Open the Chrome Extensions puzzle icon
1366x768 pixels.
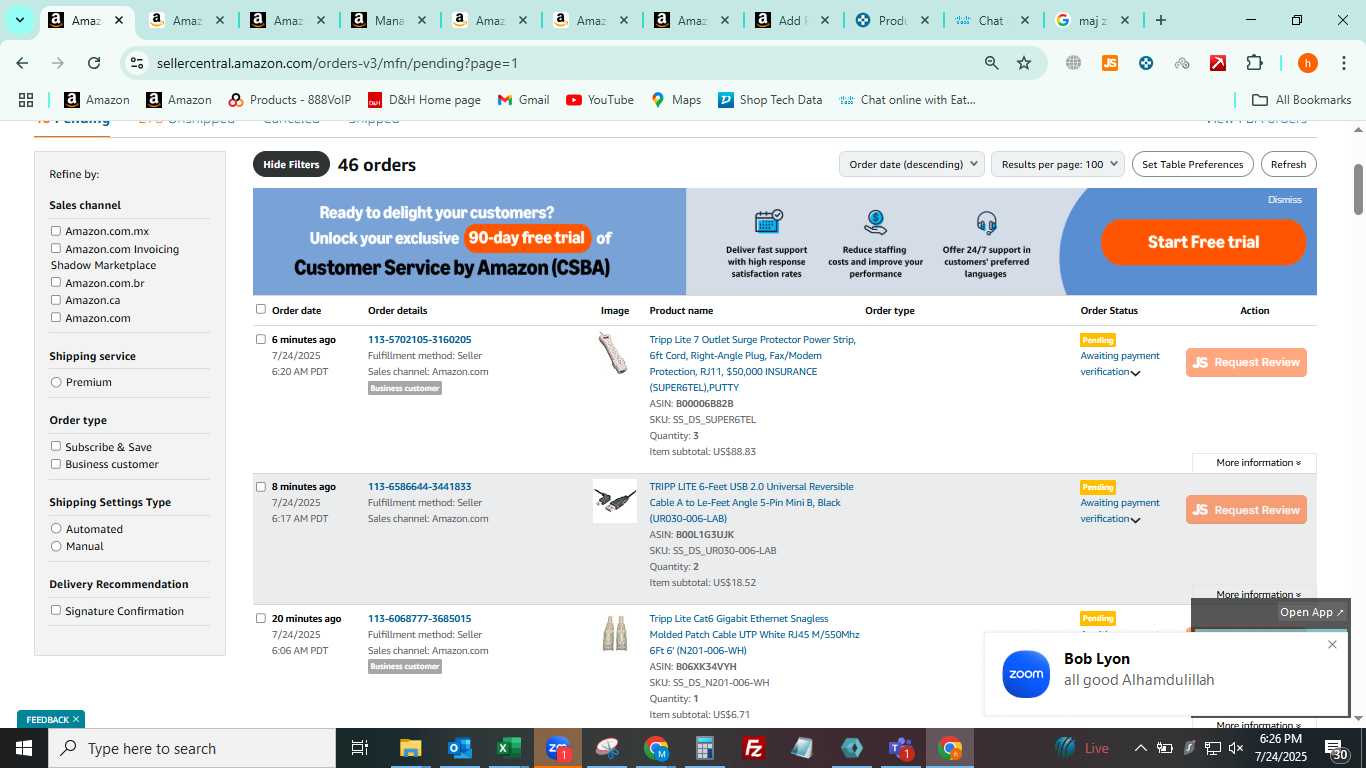[1254, 63]
